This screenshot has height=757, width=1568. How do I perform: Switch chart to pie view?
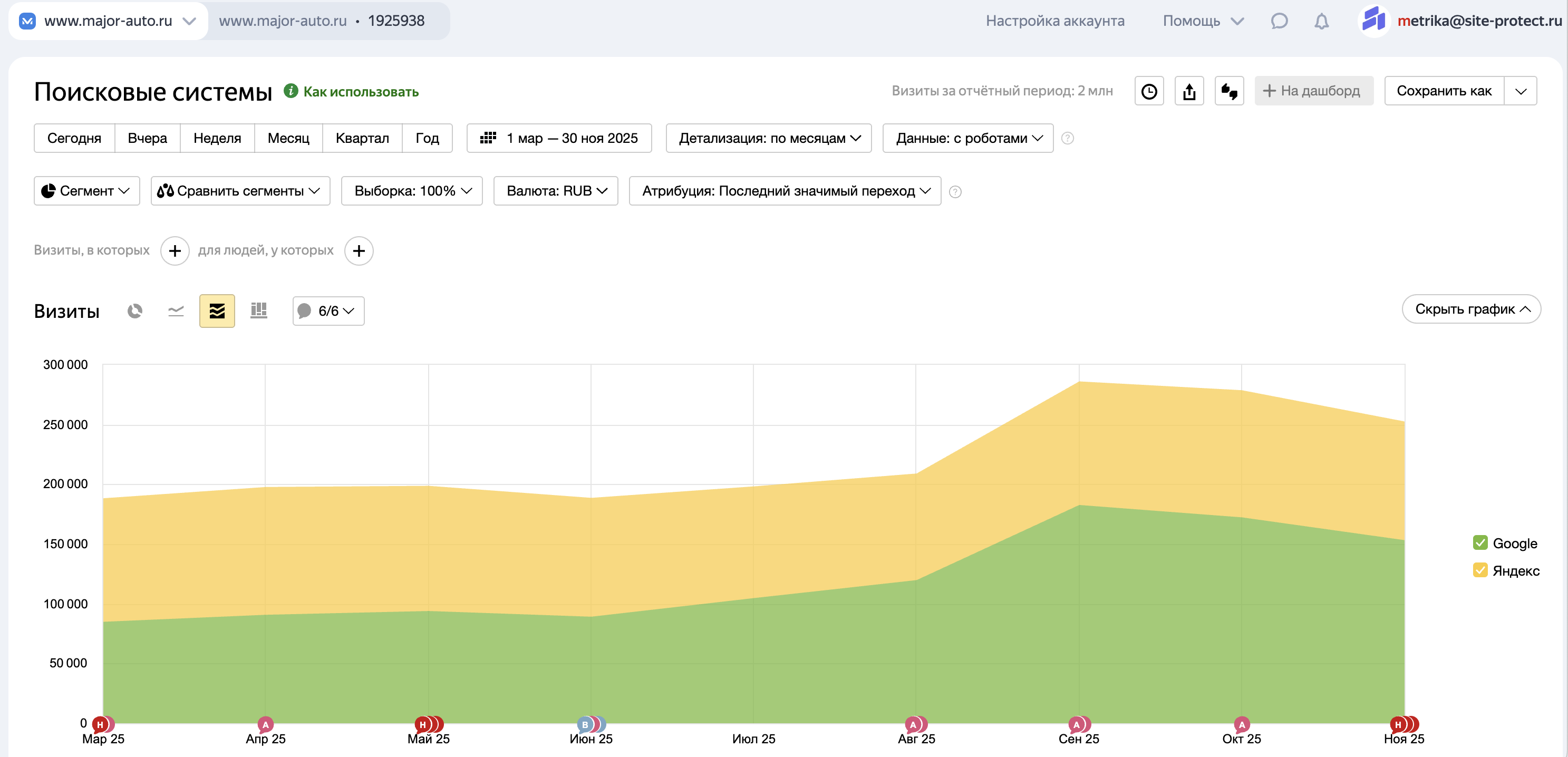click(134, 311)
